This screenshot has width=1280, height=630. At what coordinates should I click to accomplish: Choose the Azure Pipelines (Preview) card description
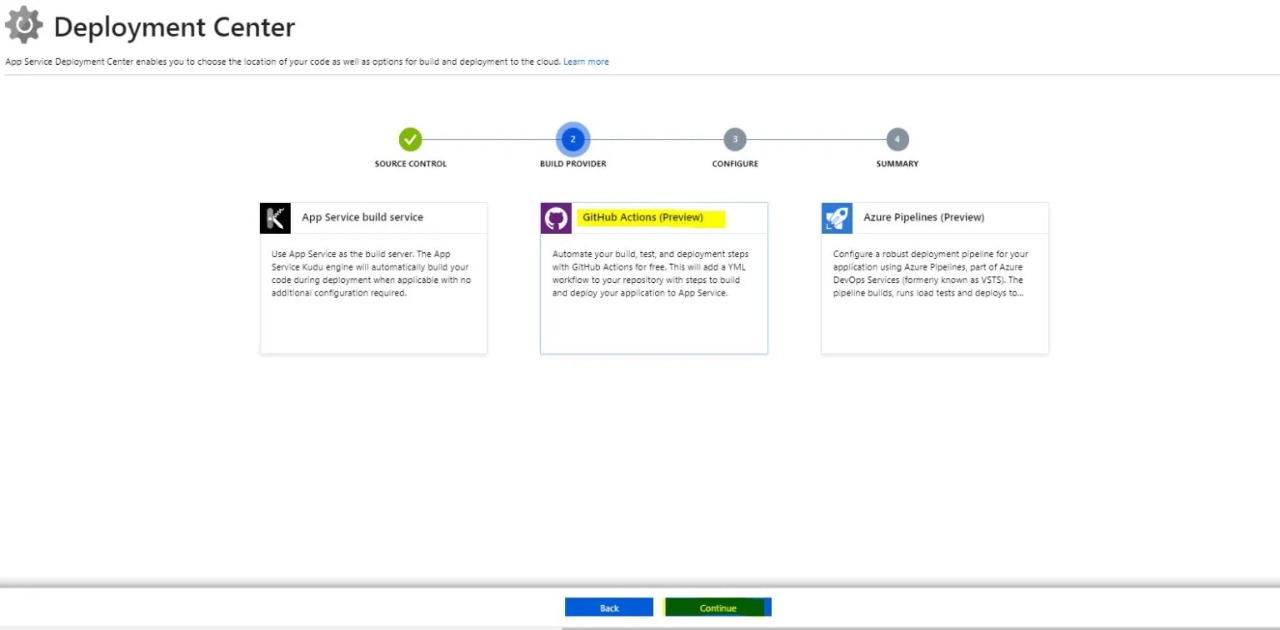click(x=931, y=273)
